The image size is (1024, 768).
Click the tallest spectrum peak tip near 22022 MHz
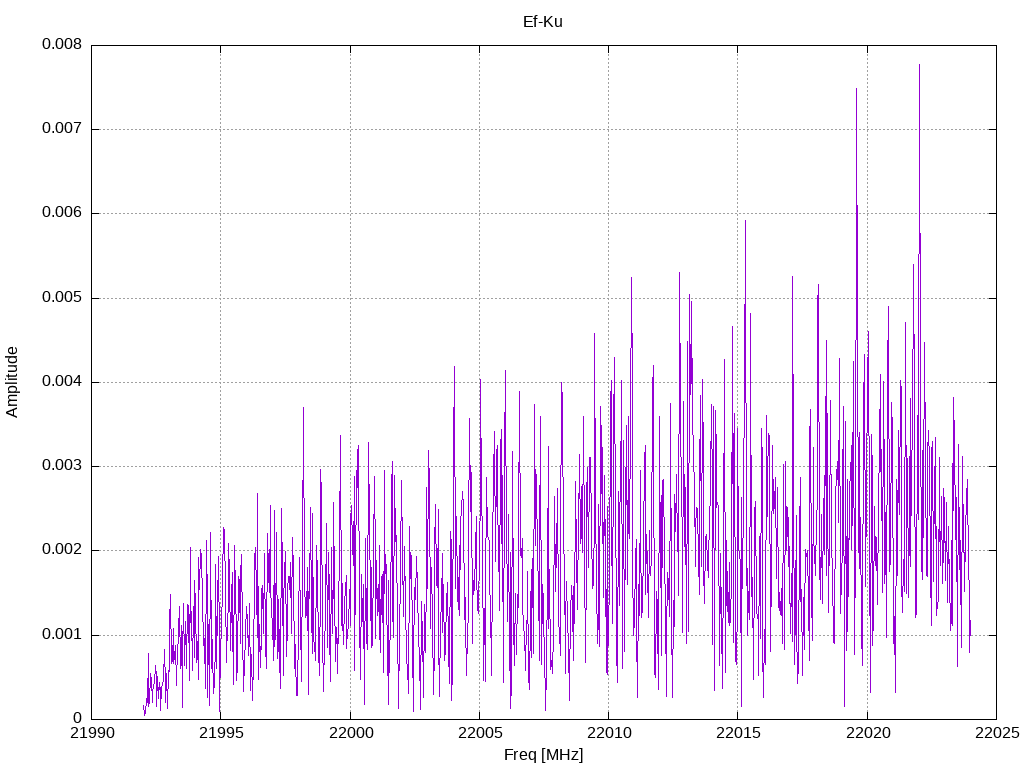pos(919,66)
